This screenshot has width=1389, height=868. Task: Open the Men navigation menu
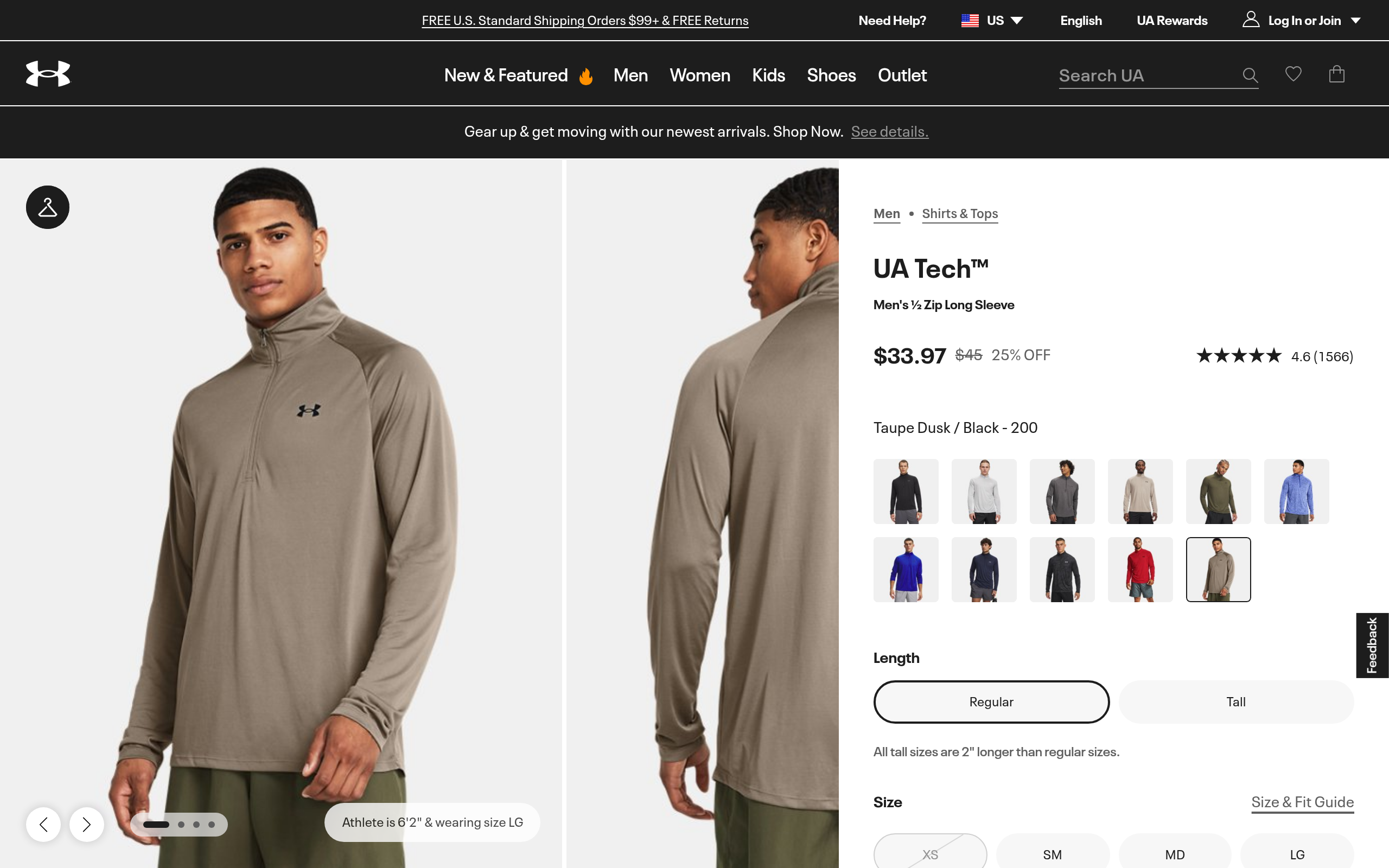coord(630,75)
